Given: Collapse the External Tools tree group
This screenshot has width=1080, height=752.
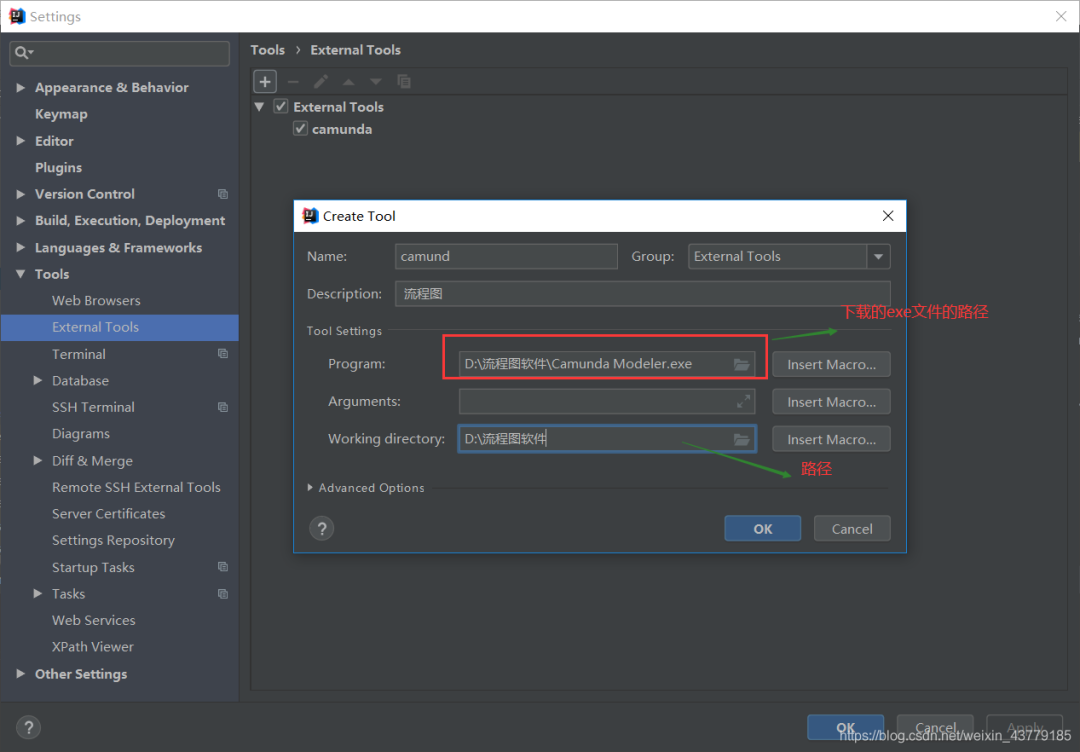Looking at the screenshot, I should (x=260, y=107).
